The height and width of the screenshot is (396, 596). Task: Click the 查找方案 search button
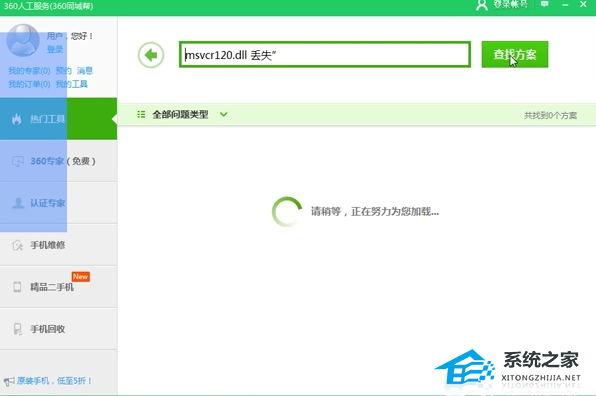pos(515,55)
